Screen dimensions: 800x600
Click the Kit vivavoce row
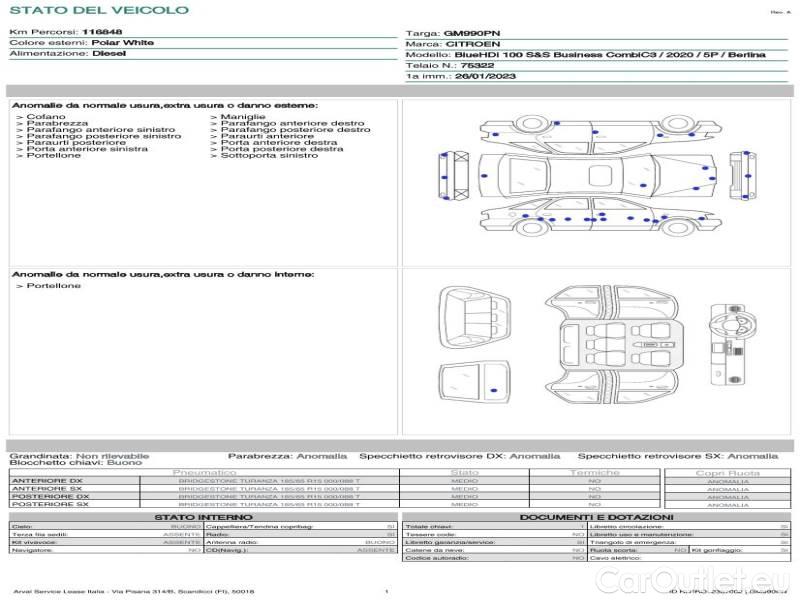coord(106,542)
